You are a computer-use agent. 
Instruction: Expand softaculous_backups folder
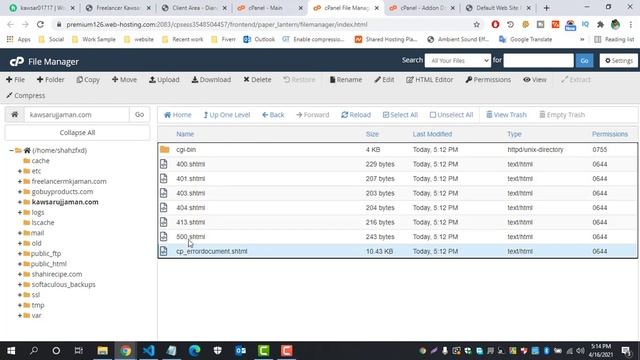click(x=20, y=284)
